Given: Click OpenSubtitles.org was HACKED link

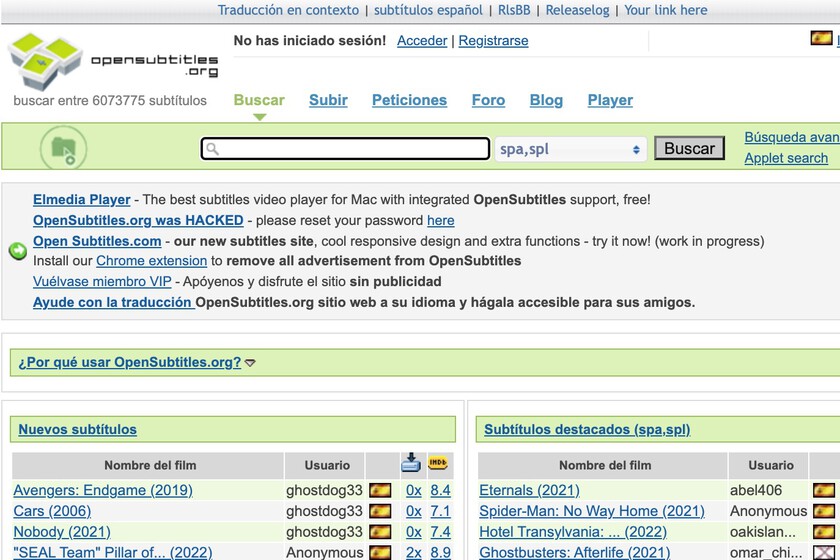Looking at the screenshot, I should click(138, 221).
